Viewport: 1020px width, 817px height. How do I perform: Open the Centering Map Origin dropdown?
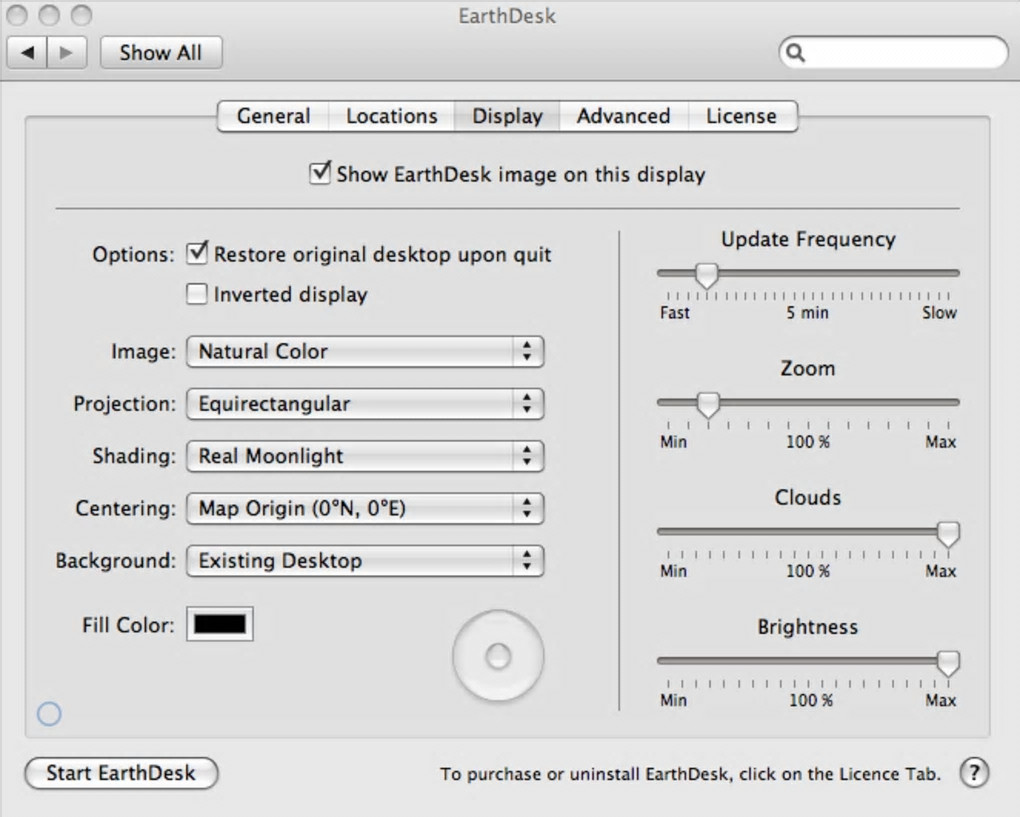pos(365,508)
